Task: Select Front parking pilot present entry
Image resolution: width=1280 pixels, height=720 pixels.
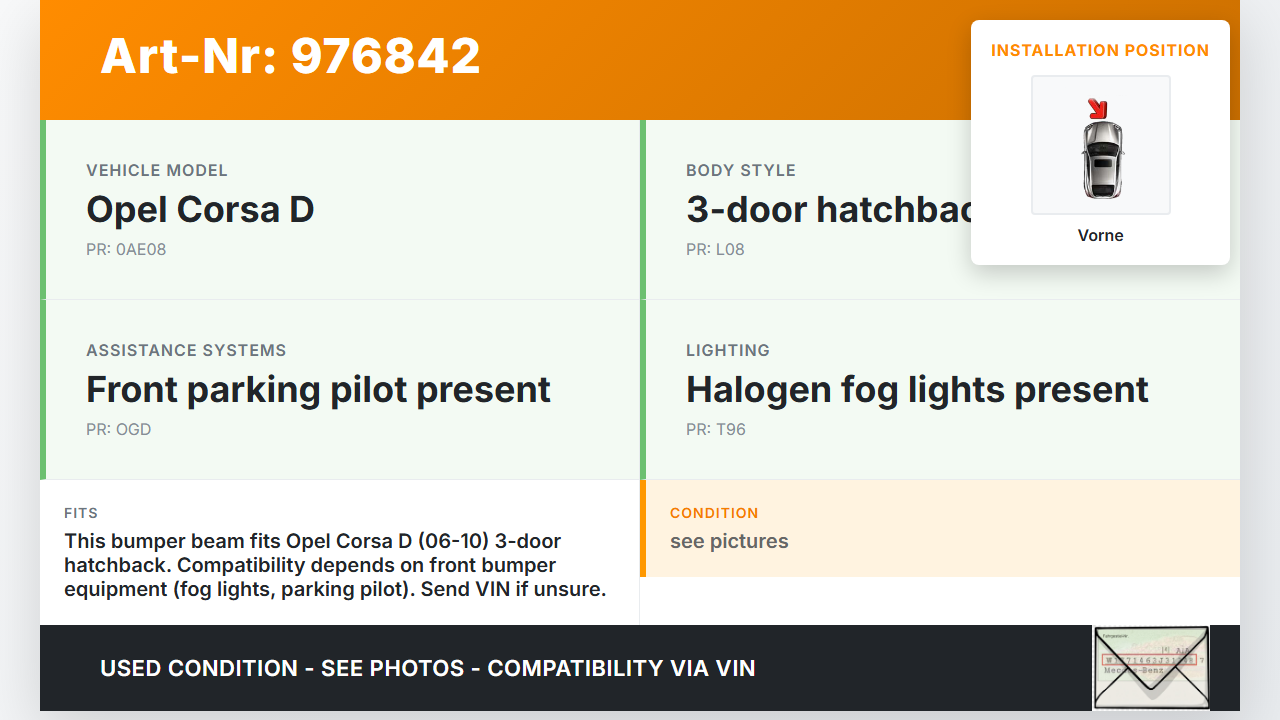Action: click(x=318, y=390)
